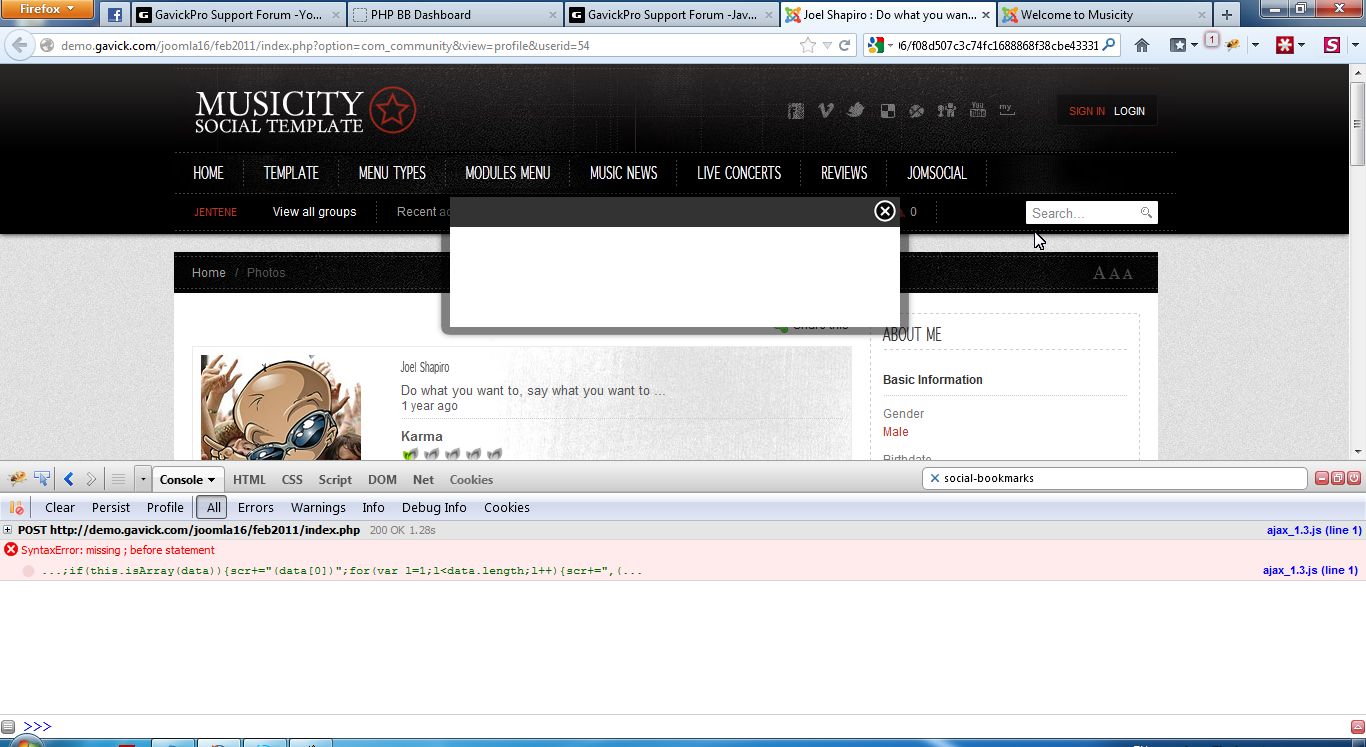Open the people-figures social icon in the header
The height and width of the screenshot is (747, 1366).
pos(947,111)
